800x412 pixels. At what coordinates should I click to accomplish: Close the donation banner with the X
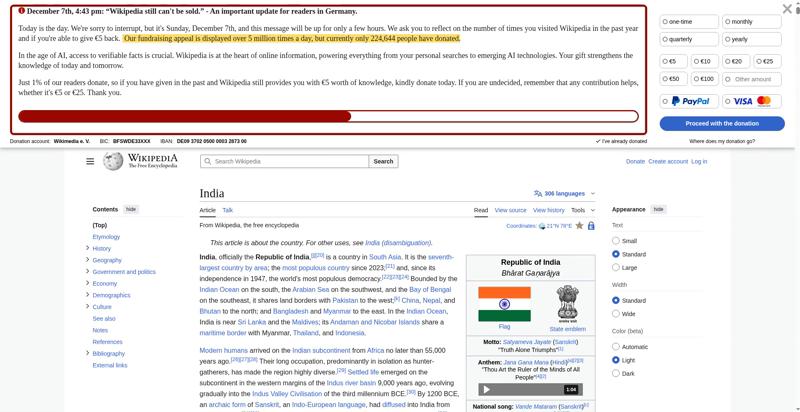(x=787, y=9)
